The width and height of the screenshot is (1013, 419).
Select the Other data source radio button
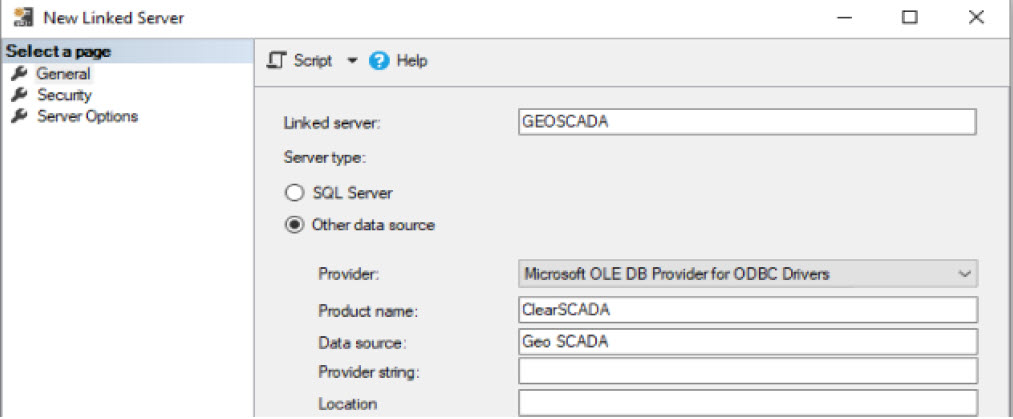[294, 225]
